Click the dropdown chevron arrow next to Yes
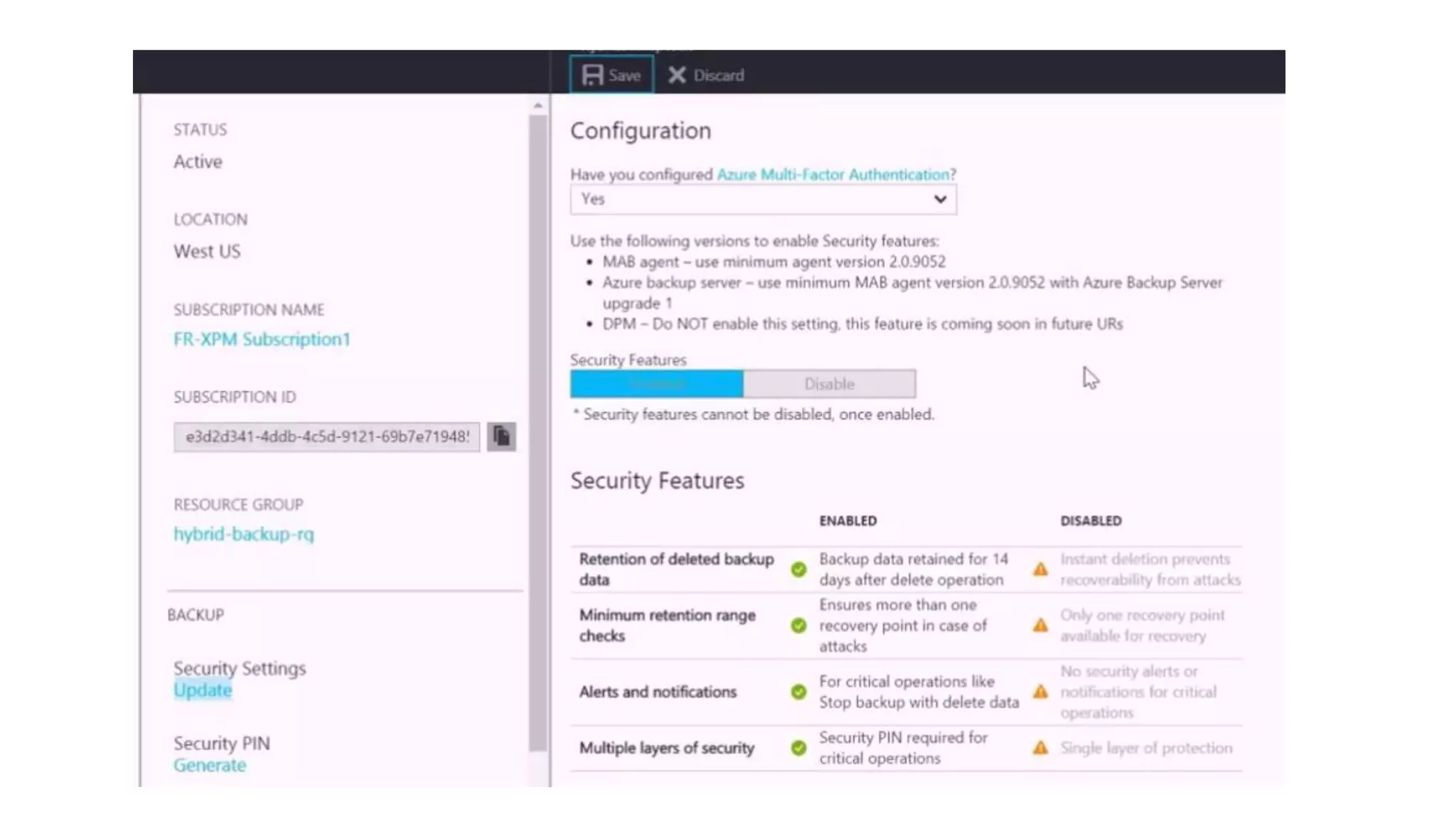 tap(940, 200)
